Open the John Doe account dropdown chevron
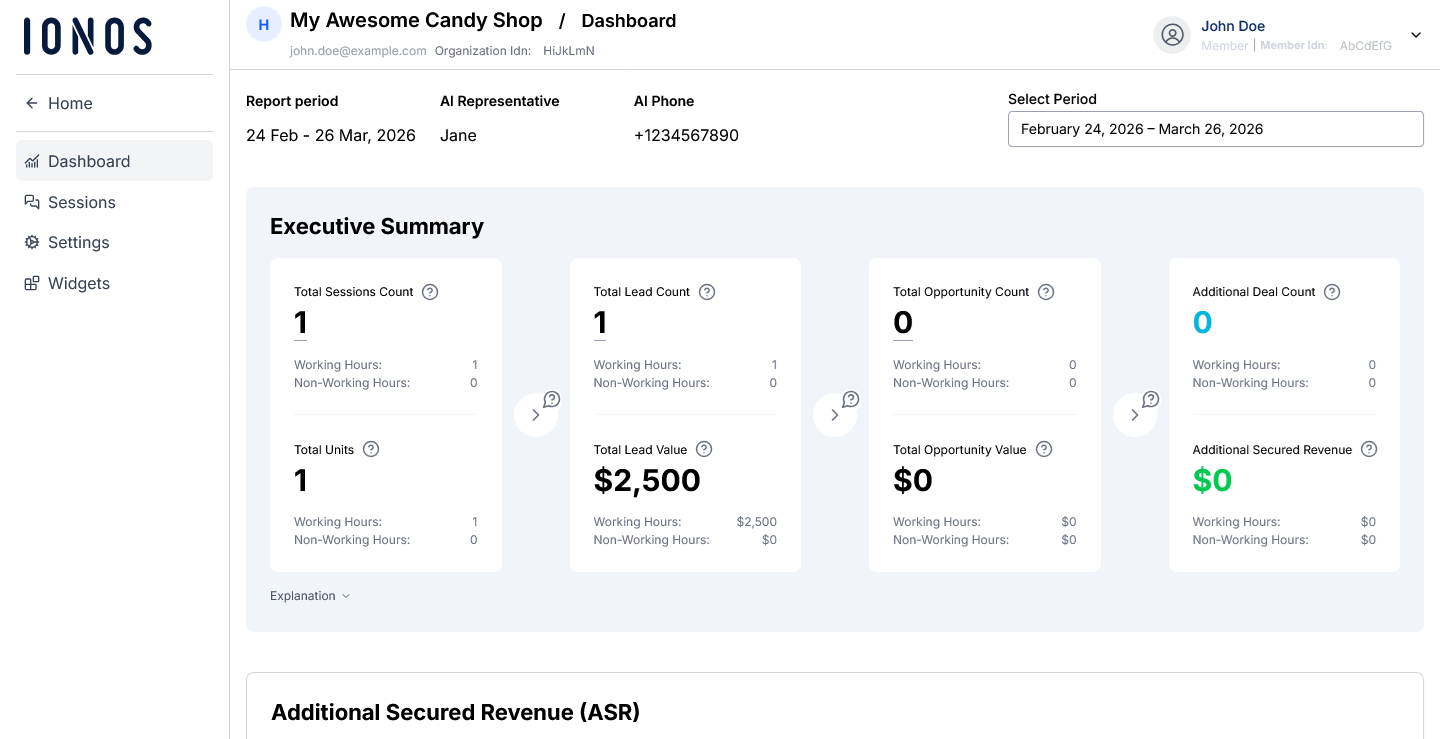Image resolution: width=1440 pixels, height=739 pixels. [x=1415, y=34]
